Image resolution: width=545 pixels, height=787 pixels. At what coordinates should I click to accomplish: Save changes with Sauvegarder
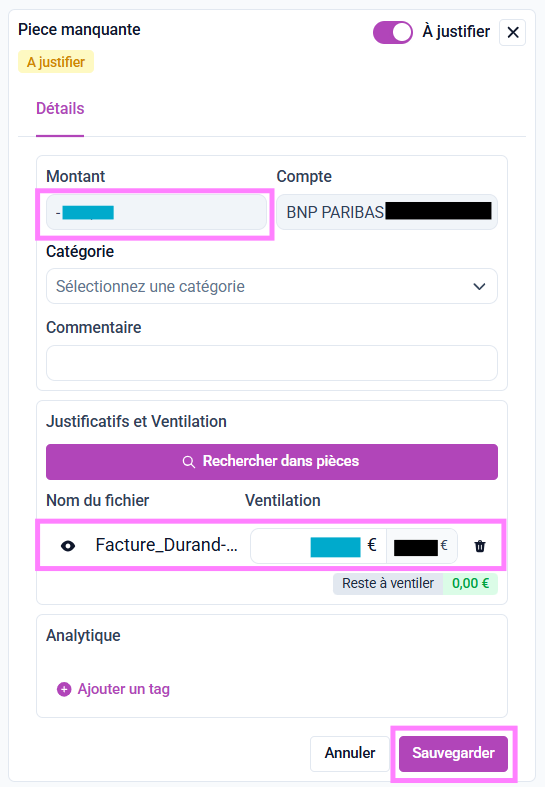coord(453,753)
